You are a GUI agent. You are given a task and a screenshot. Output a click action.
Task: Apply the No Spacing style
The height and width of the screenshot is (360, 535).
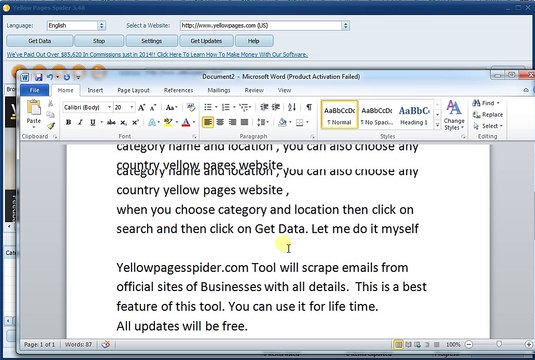coord(377,115)
